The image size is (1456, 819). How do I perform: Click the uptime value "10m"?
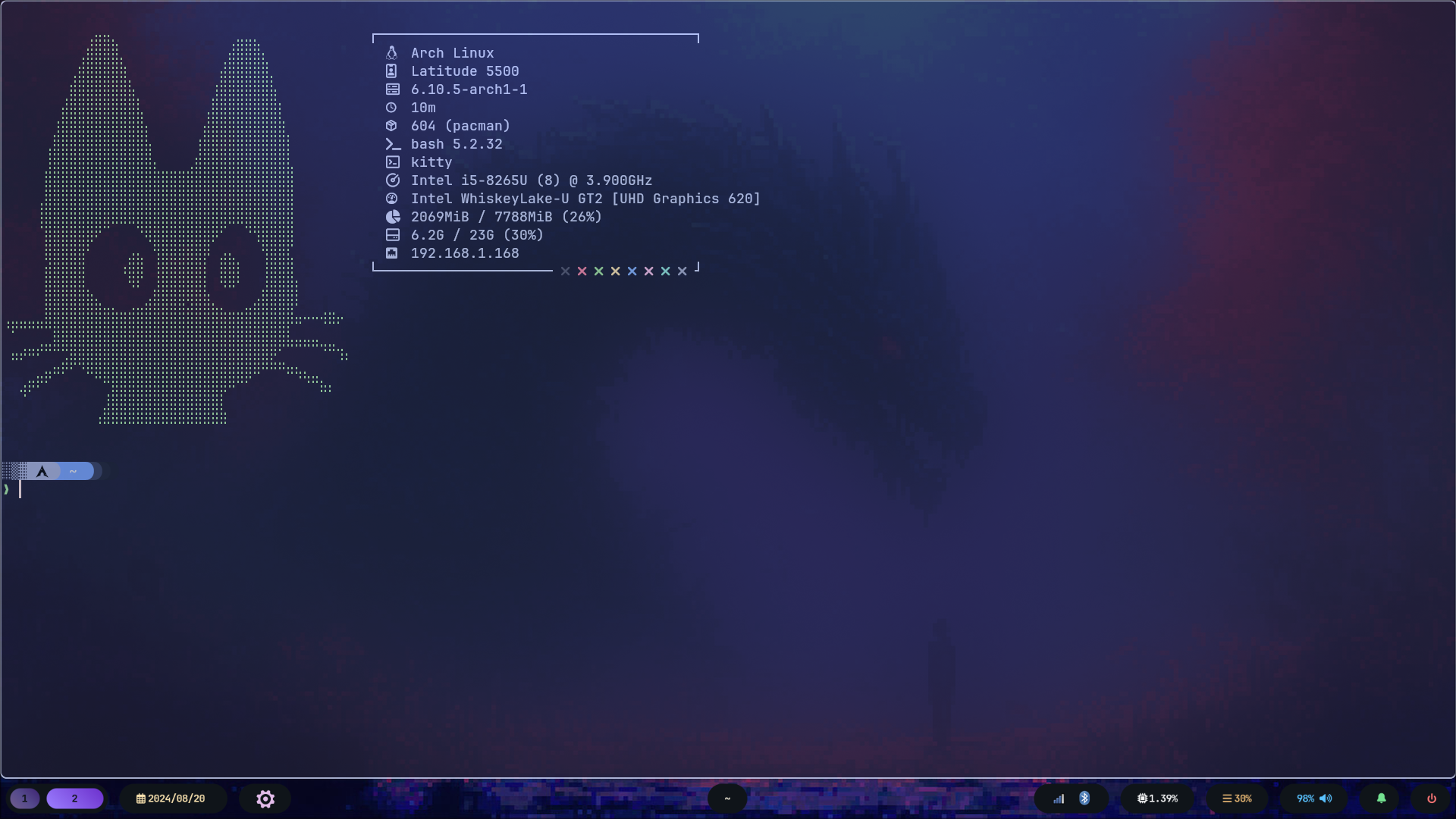pyautogui.click(x=423, y=108)
